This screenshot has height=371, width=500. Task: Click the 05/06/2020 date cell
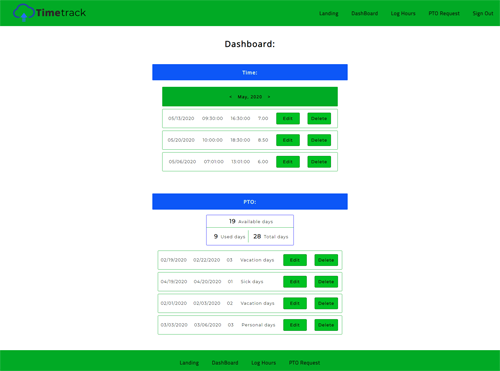tap(182, 162)
